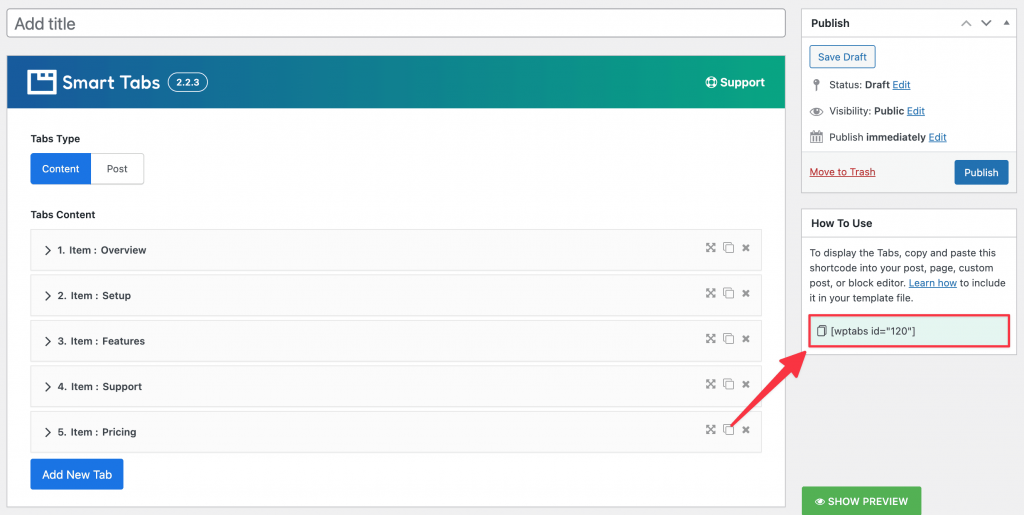1024x515 pixels.
Task: Remove the Features tab item
Action: [x=746, y=339]
